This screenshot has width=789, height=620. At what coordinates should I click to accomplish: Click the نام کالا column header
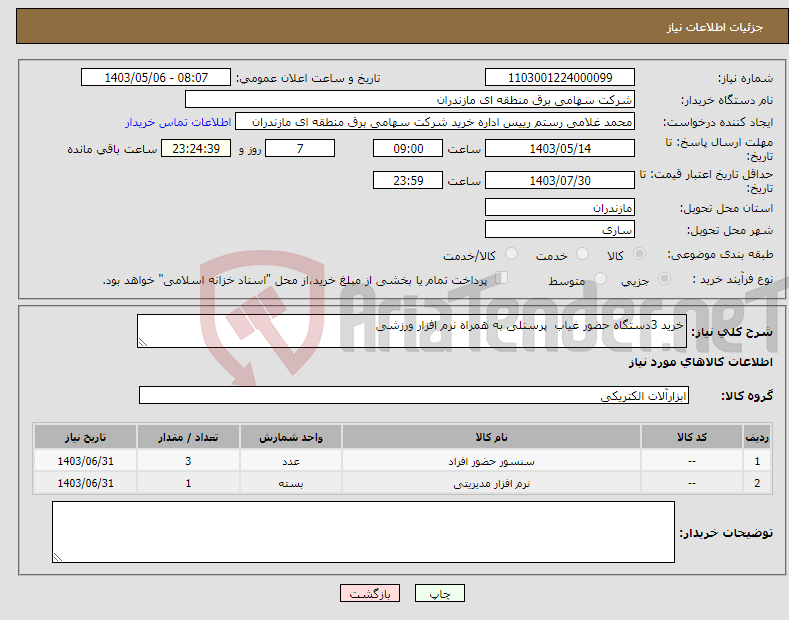click(x=491, y=437)
